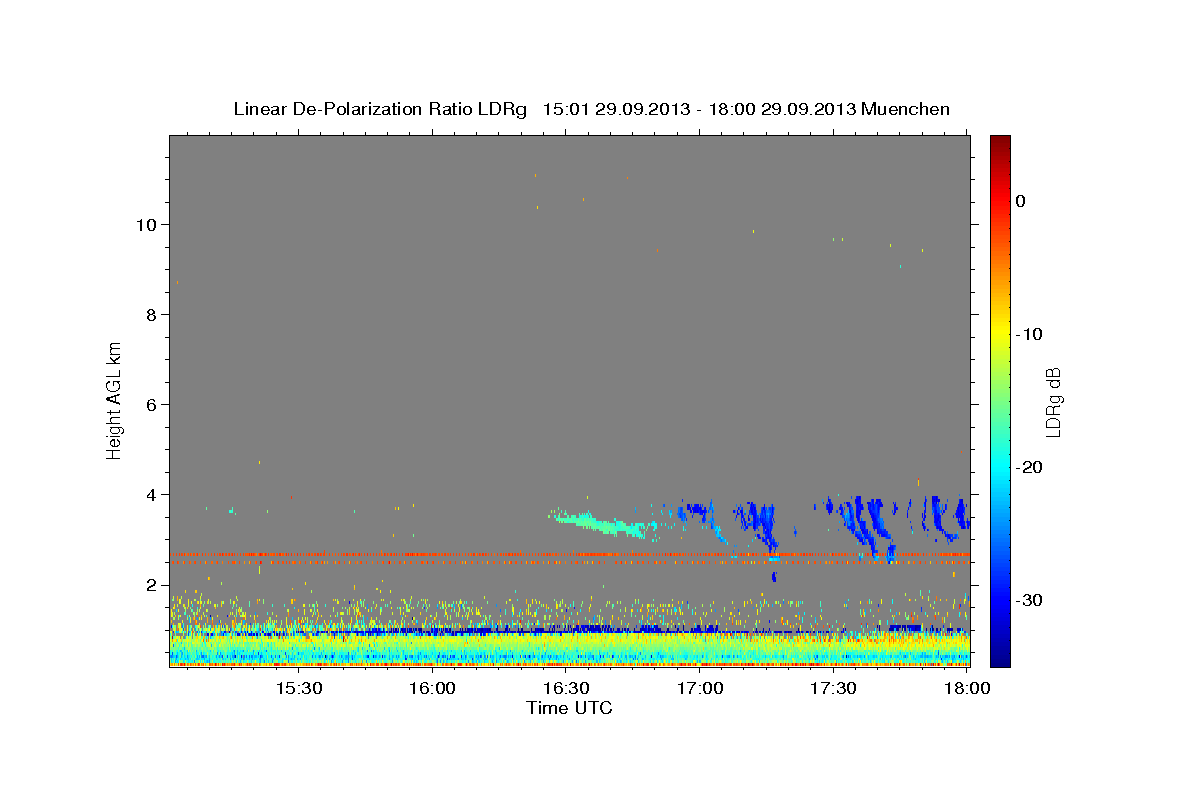
Task: Click the time tick label "17:30"
Action: pyautogui.click(x=833, y=689)
